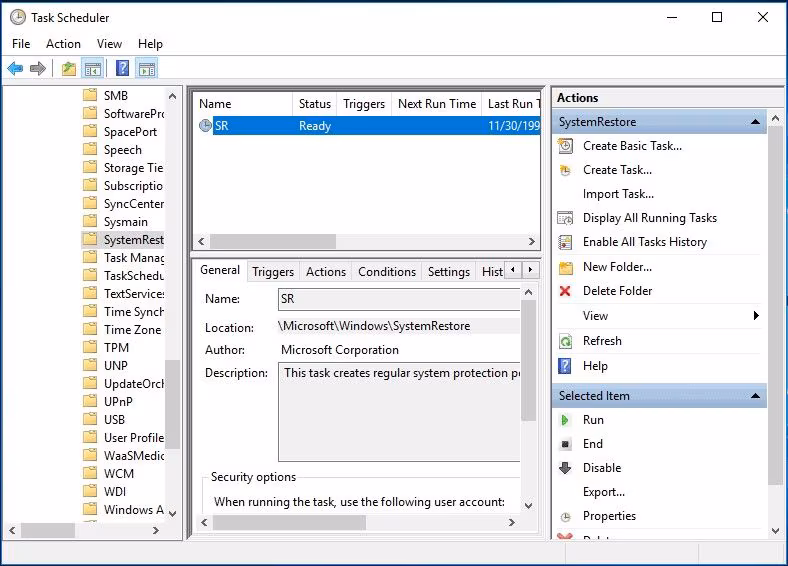
Task: Click the New Folder icon
Action: (x=566, y=267)
